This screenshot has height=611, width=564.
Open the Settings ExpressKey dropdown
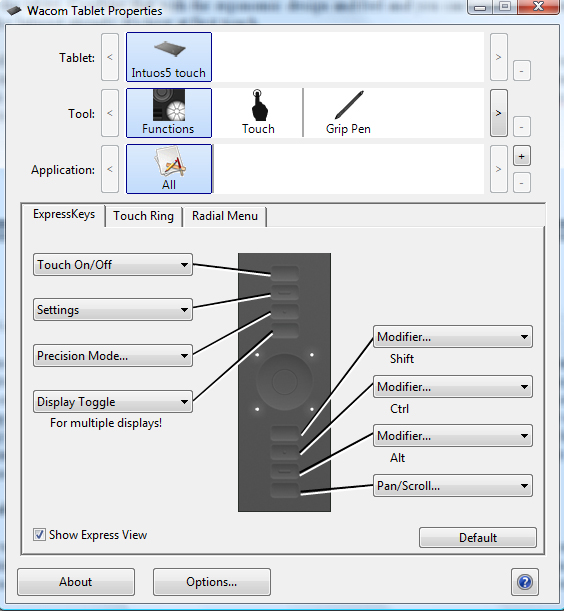(x=113, y=310)
